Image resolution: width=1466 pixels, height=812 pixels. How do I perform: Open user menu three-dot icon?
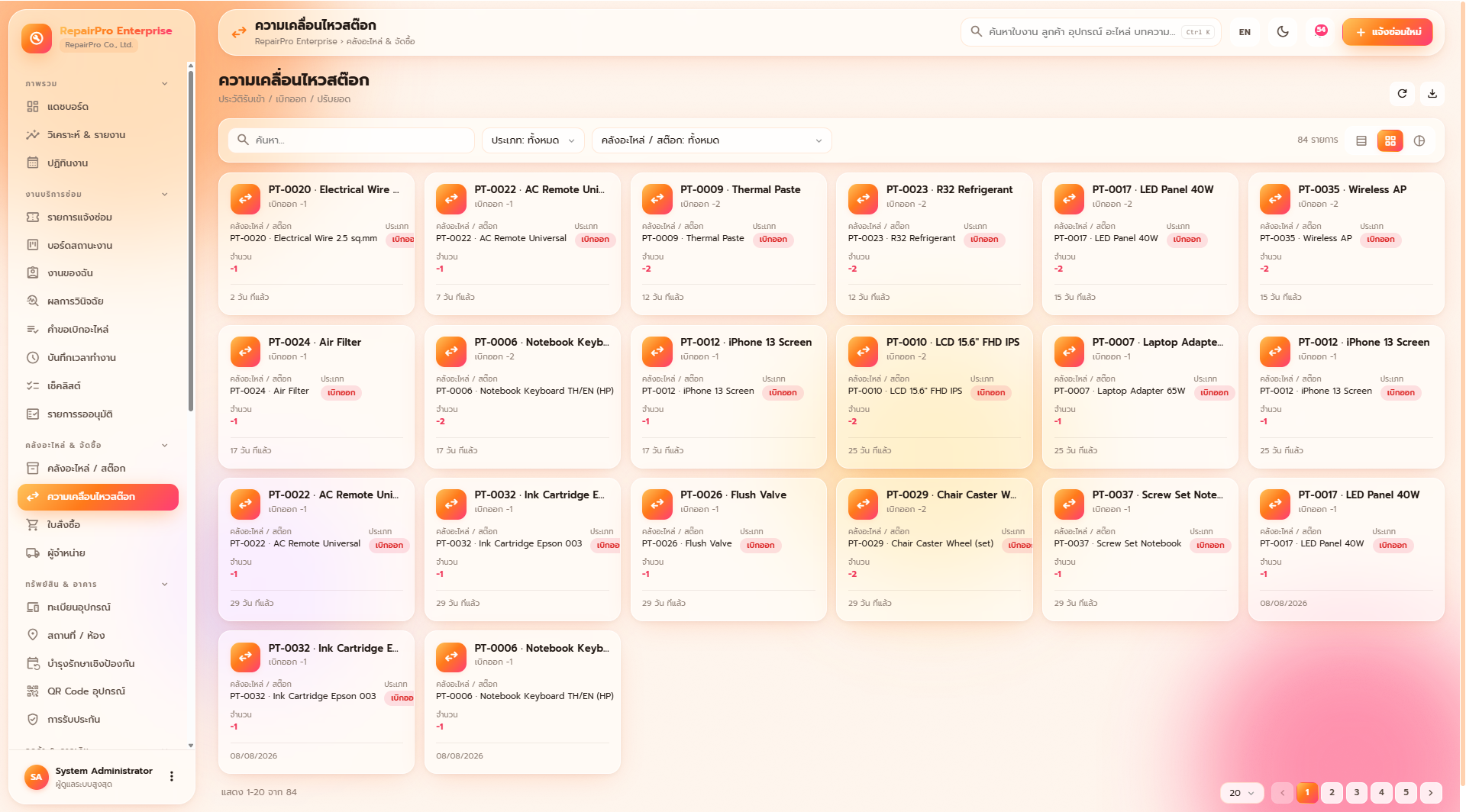[x=172, y=776]
